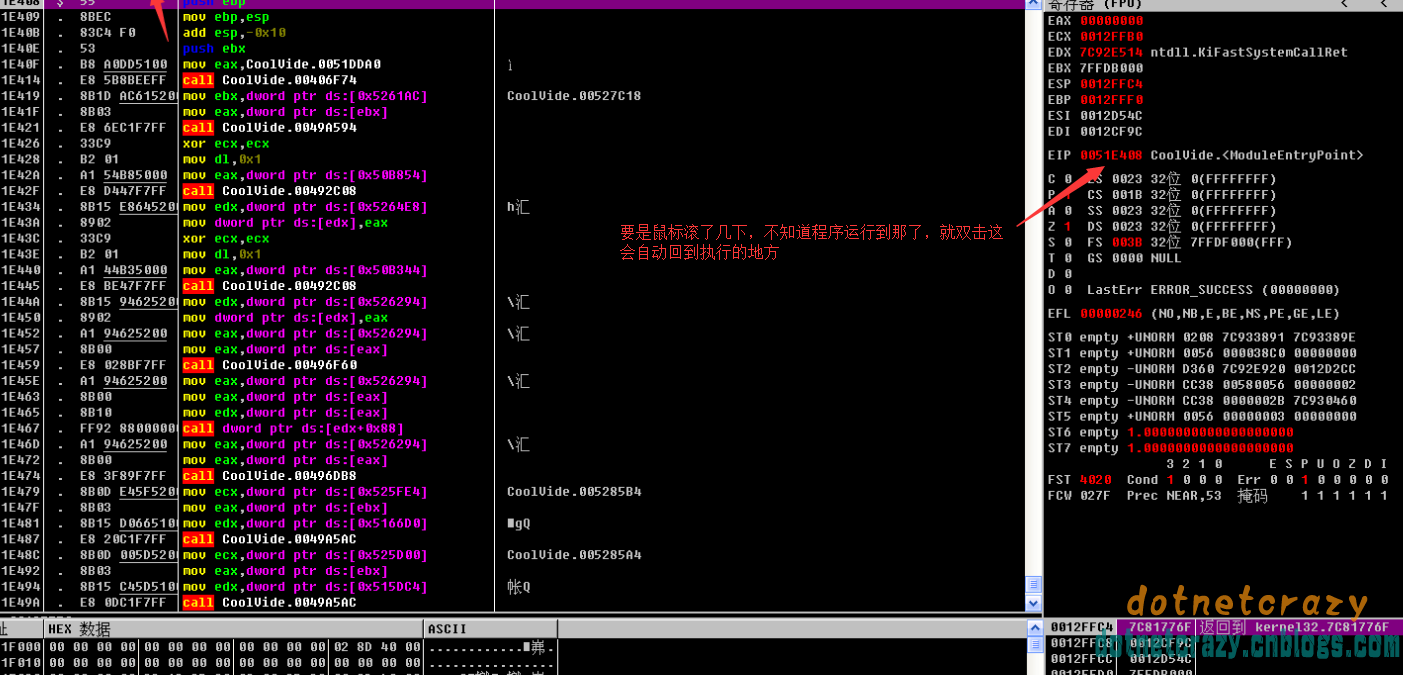Image resolution: width=1403 pixels, height=675 pixels.
Task: Select 'call CoolVide.00406F74' instruction
Action: (270, 80)
